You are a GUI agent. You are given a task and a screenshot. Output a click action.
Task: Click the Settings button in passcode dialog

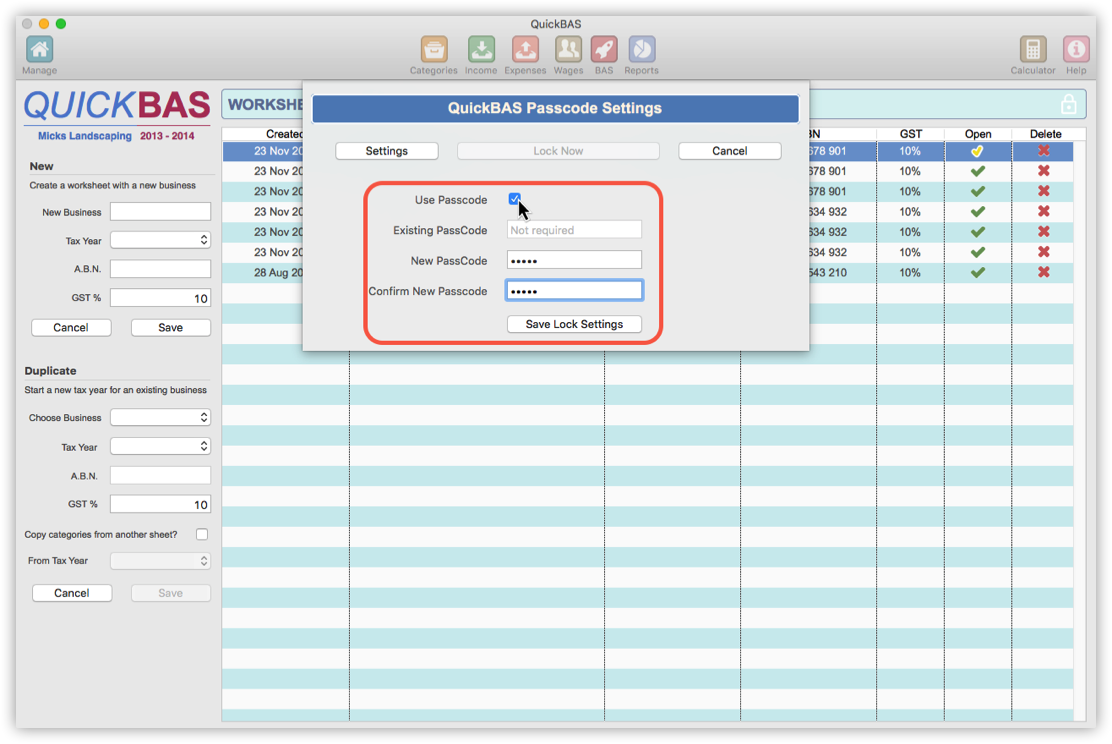[x=386, y=151]
